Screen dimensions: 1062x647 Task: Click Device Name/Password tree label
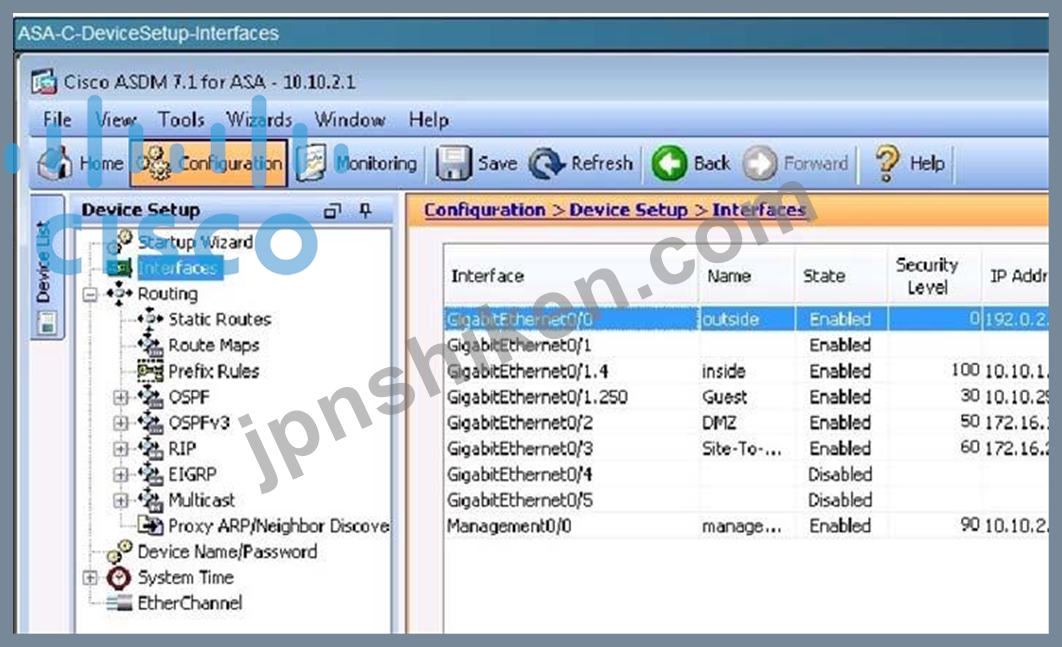click(x=227, y=551)
